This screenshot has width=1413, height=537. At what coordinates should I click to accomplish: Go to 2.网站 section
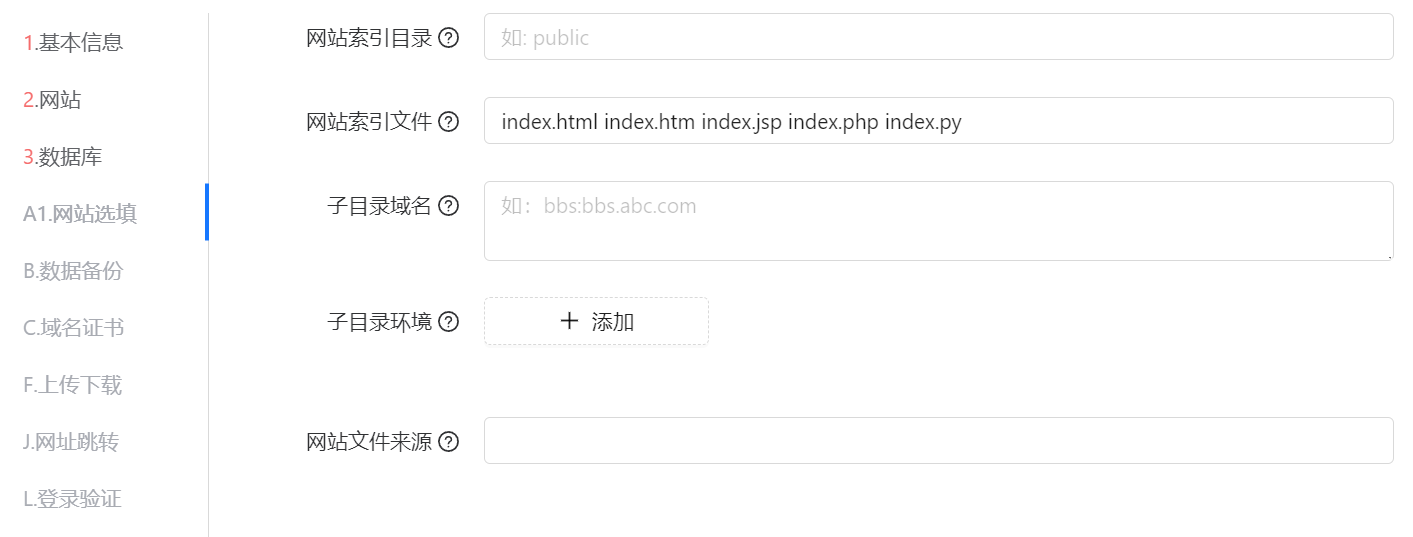(52, 100)
